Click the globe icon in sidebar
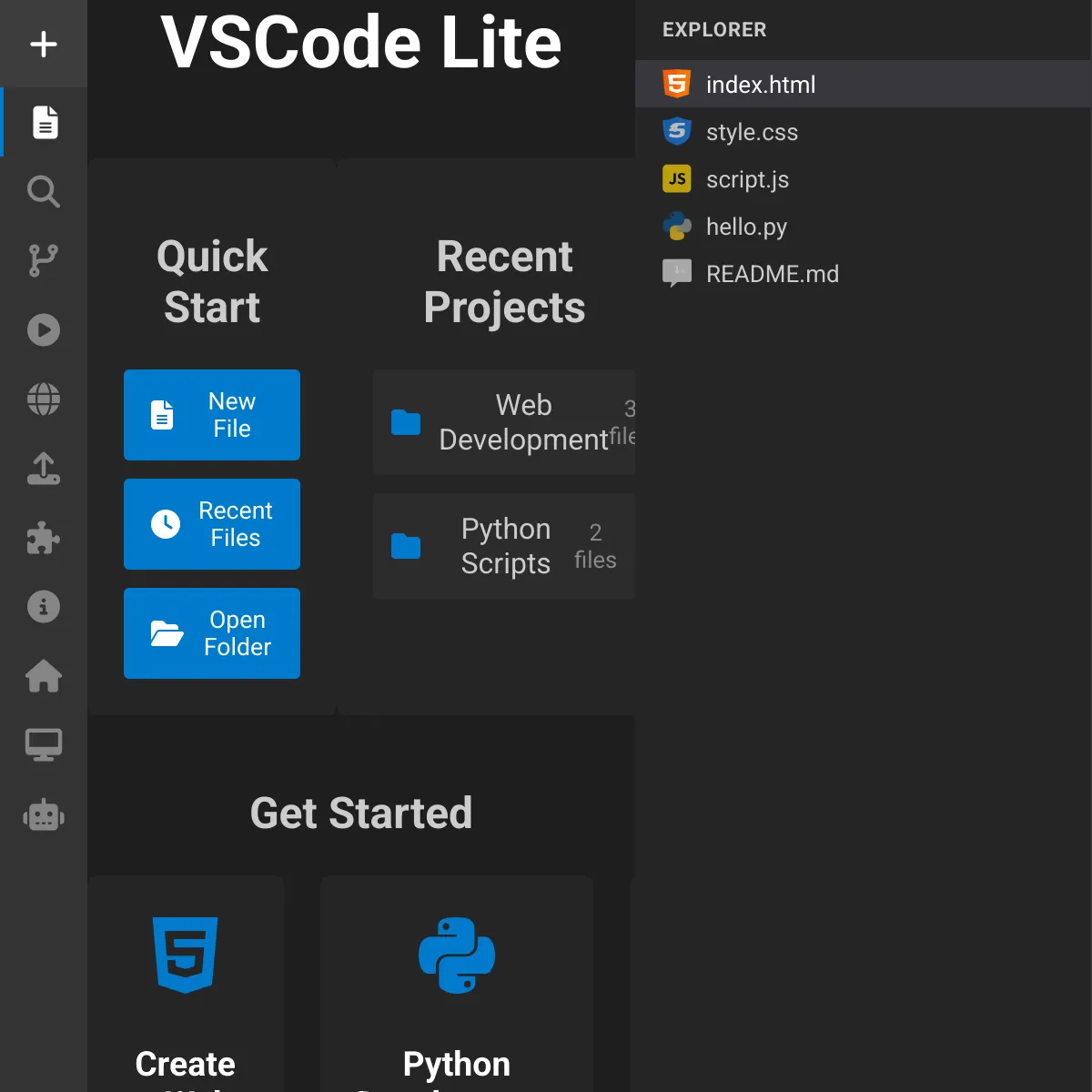Screen dimensions: 1092x1092 pos(44,399)
